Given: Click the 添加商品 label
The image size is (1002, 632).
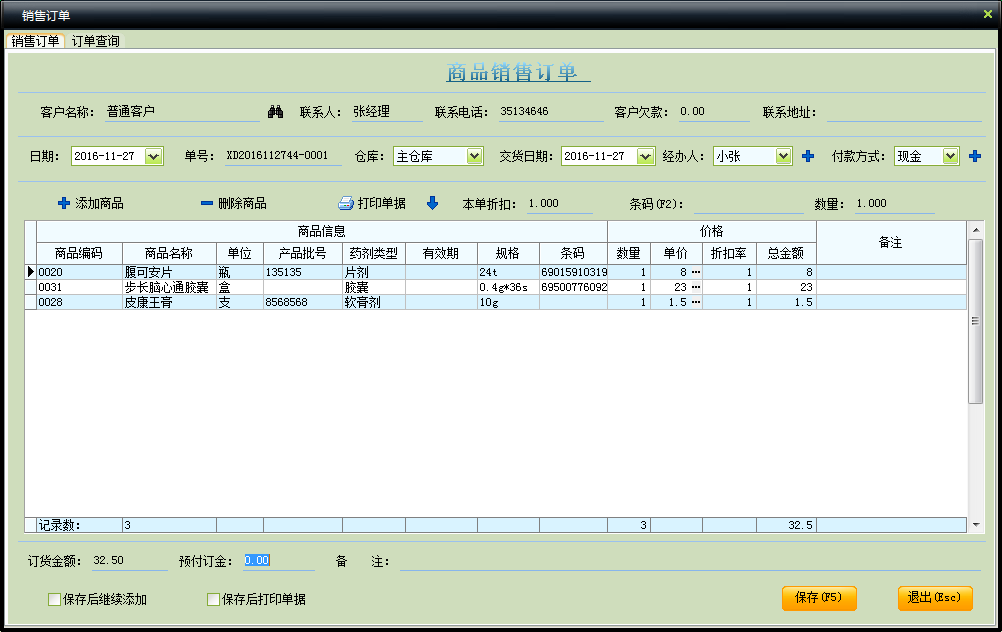Looking at the screenshot, I should pos(100,203).
